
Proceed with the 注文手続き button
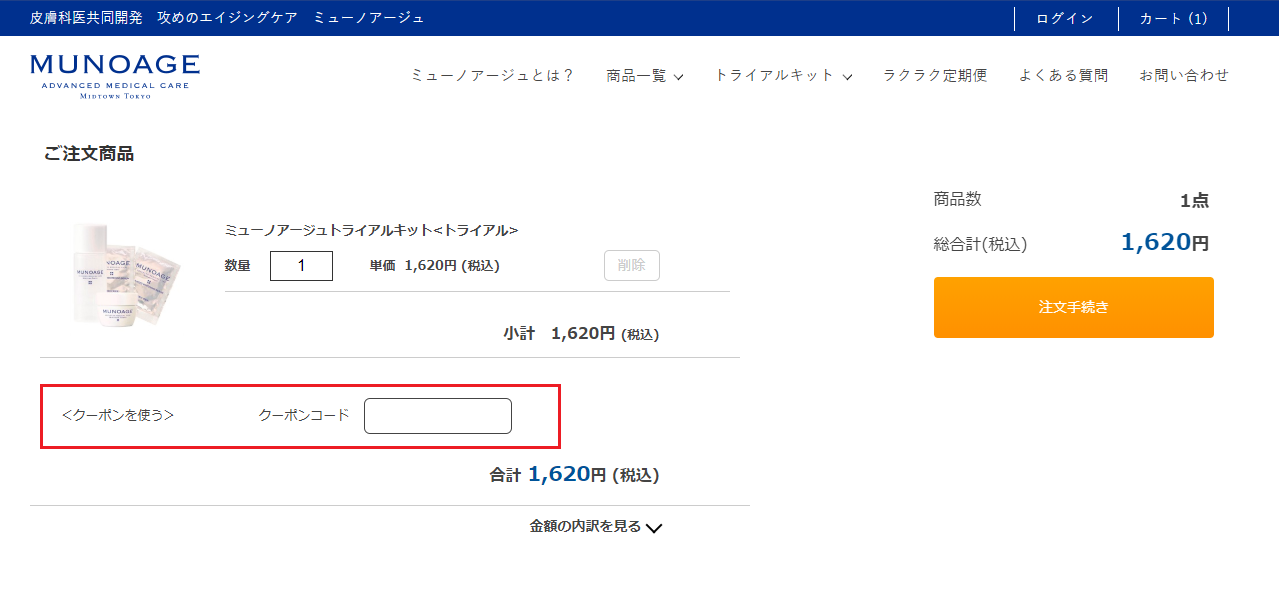[1074, 307]
